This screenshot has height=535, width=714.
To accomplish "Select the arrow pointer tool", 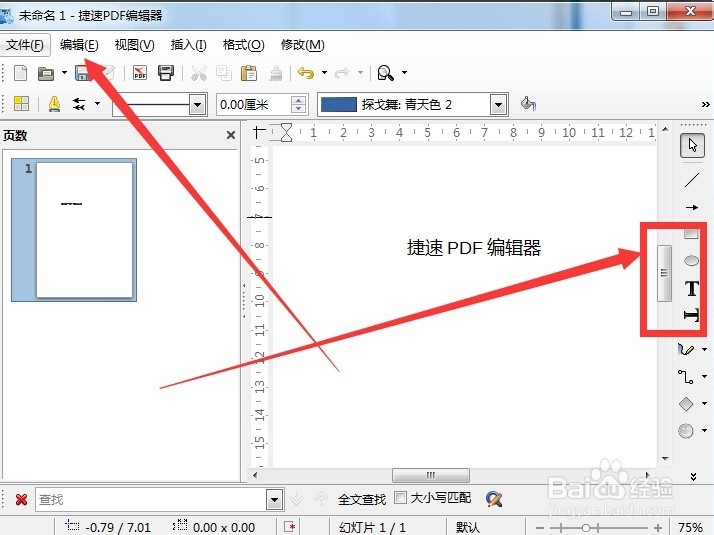I will pyautogui.click(x=692, y=145).
